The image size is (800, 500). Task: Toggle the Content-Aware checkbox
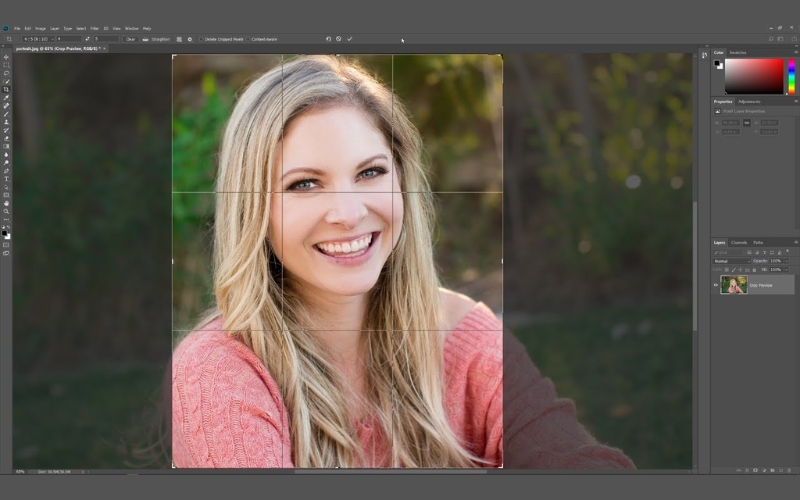coord(250,39)
